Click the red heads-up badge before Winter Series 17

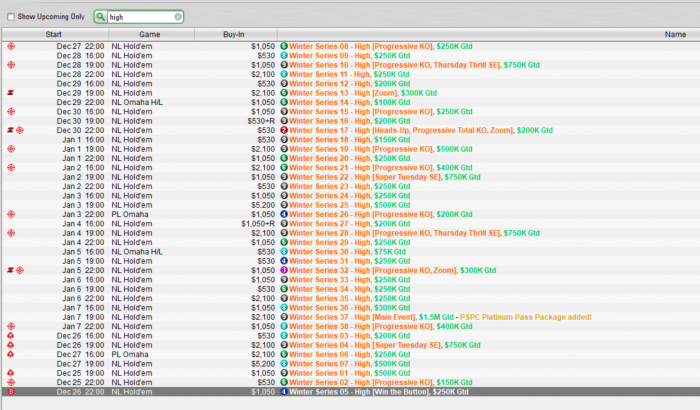(x=283, y=130)
